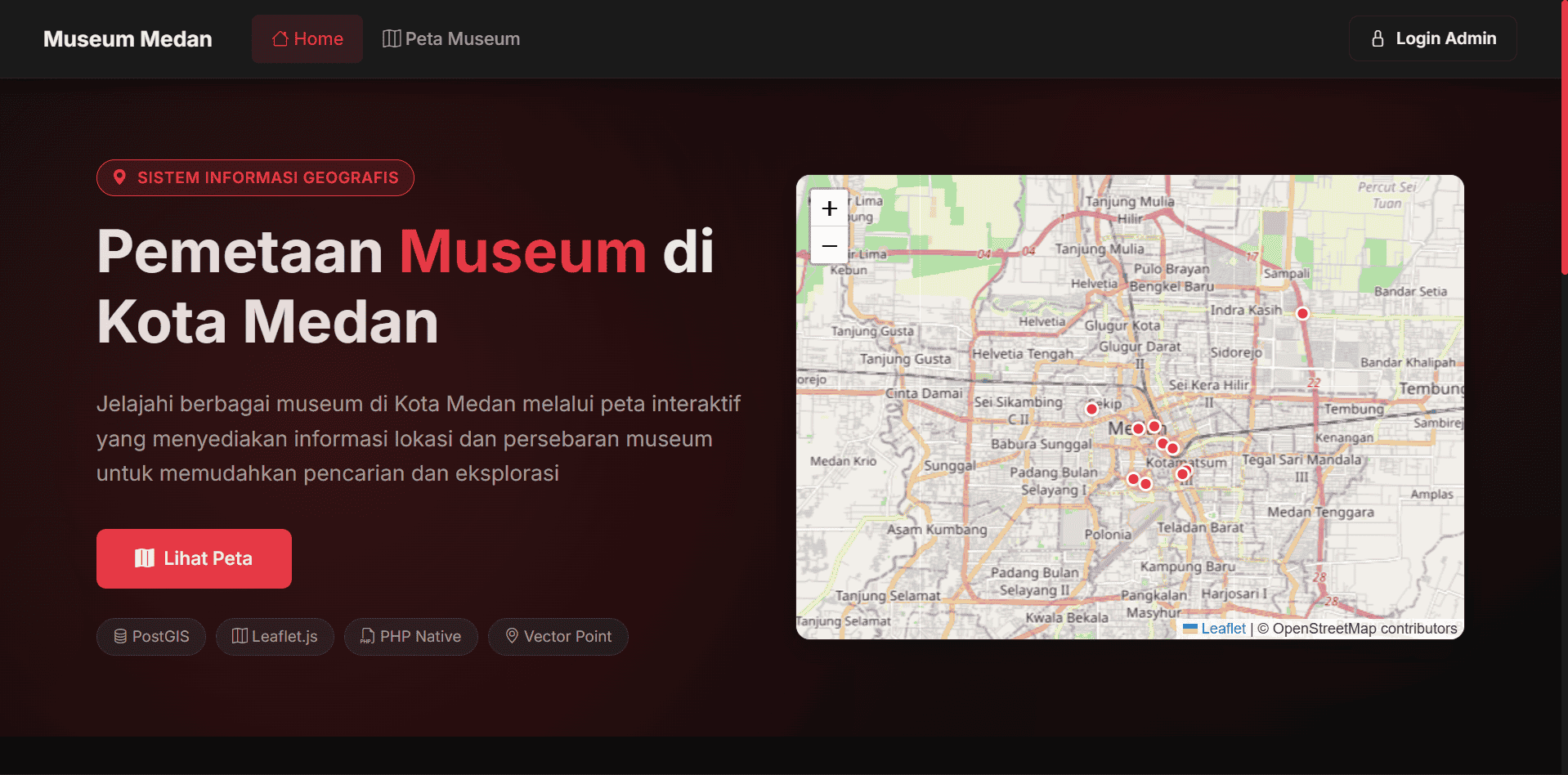Viewport: 1568px width, 775px height.
Task: Click the museum marker near Sekip
Action: (1091, 409)
